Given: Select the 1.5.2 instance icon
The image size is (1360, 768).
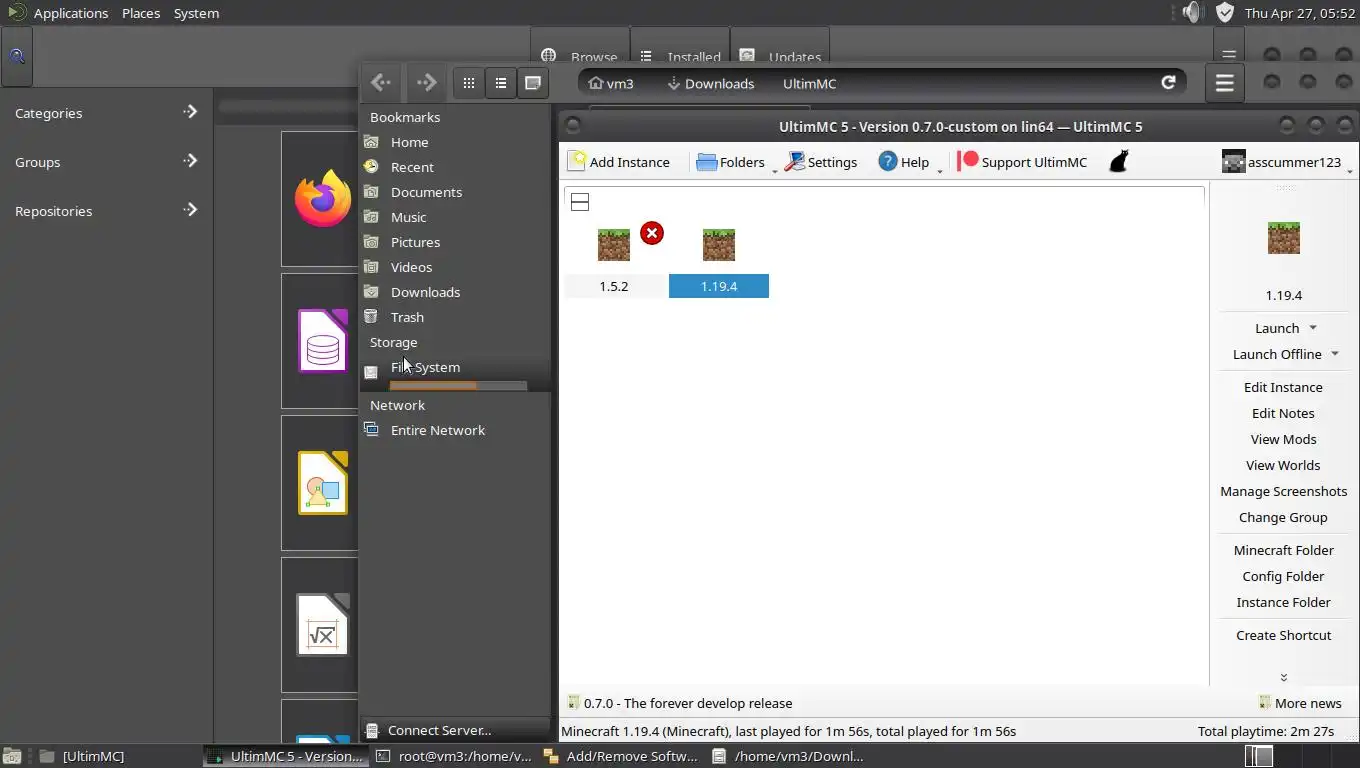Looking at the screenshot, I should 614,245.
